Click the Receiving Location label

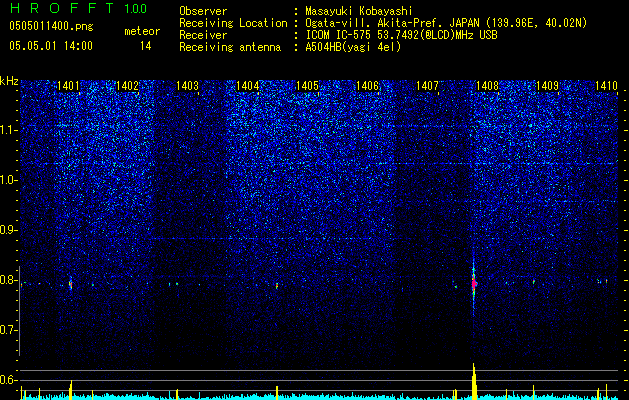pyautogui.click(x=233, y=23)
